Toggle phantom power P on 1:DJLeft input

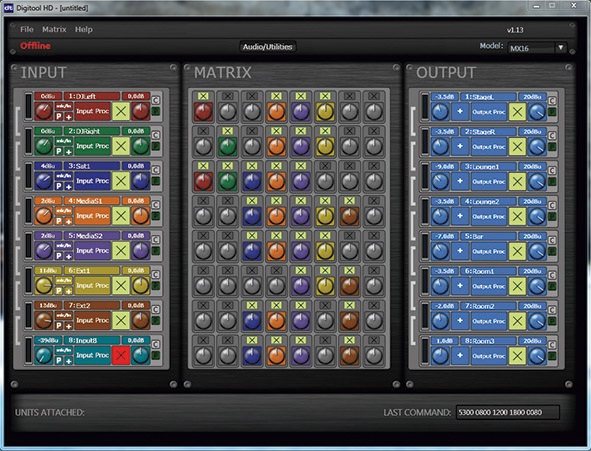[59, 117]
